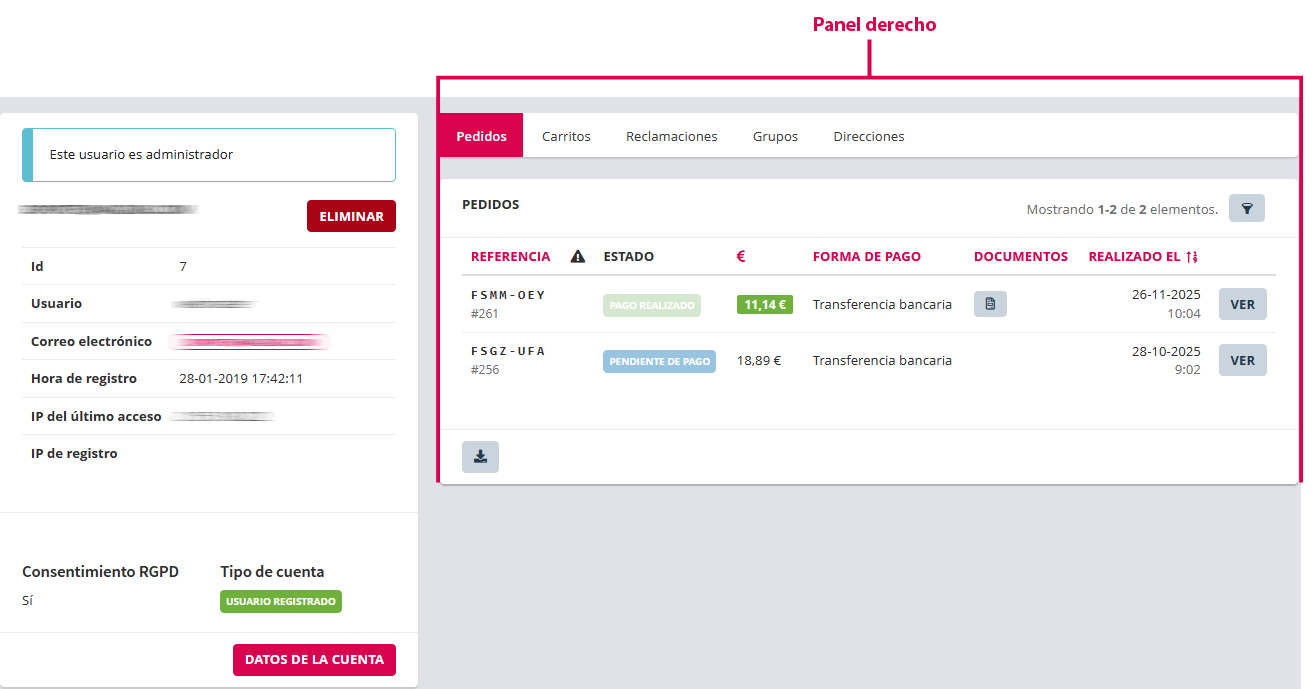View order FSGZ-UFA with the Ver button

coord(1242,360)
